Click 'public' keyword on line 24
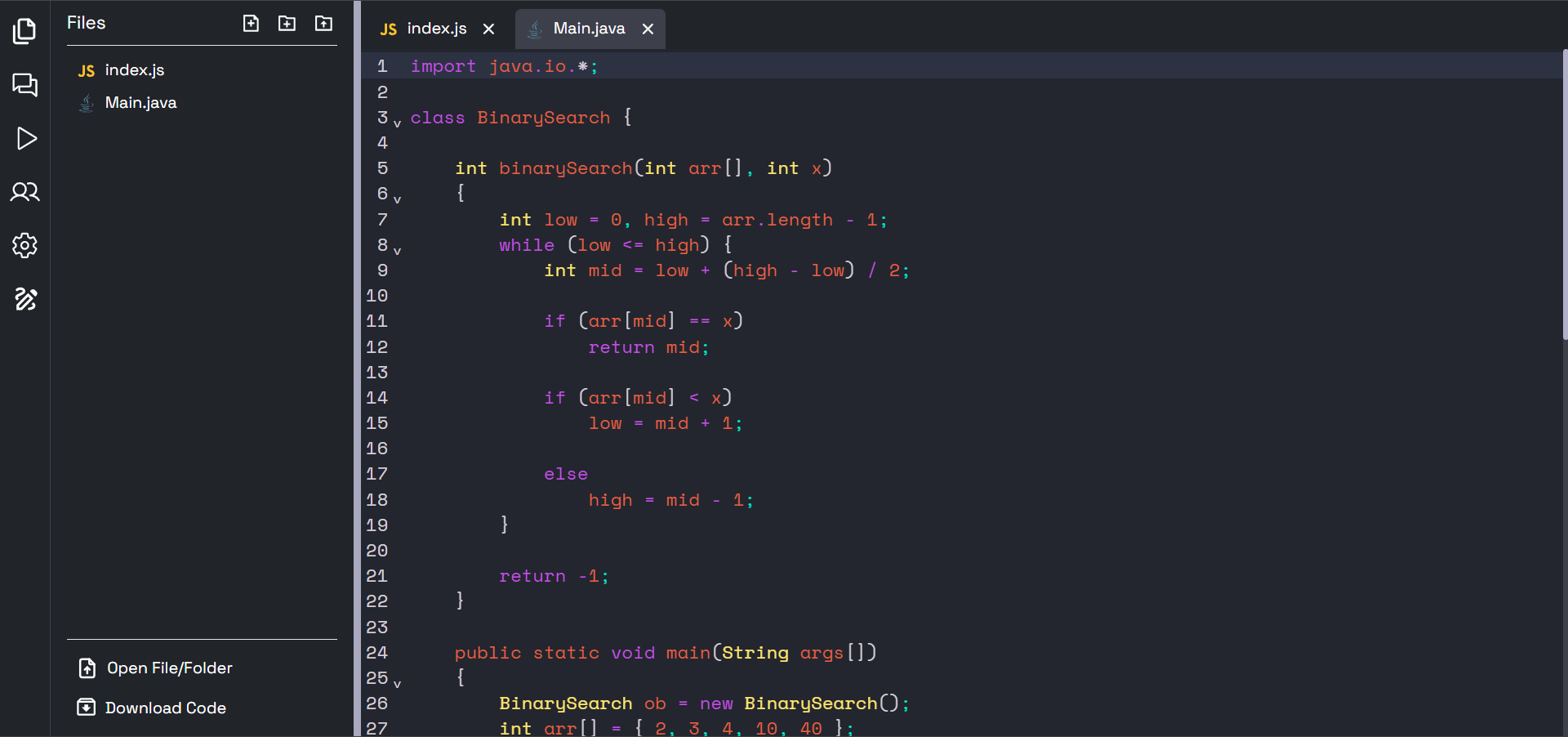The image size is (1568, 737). click(x=488, y=653)
